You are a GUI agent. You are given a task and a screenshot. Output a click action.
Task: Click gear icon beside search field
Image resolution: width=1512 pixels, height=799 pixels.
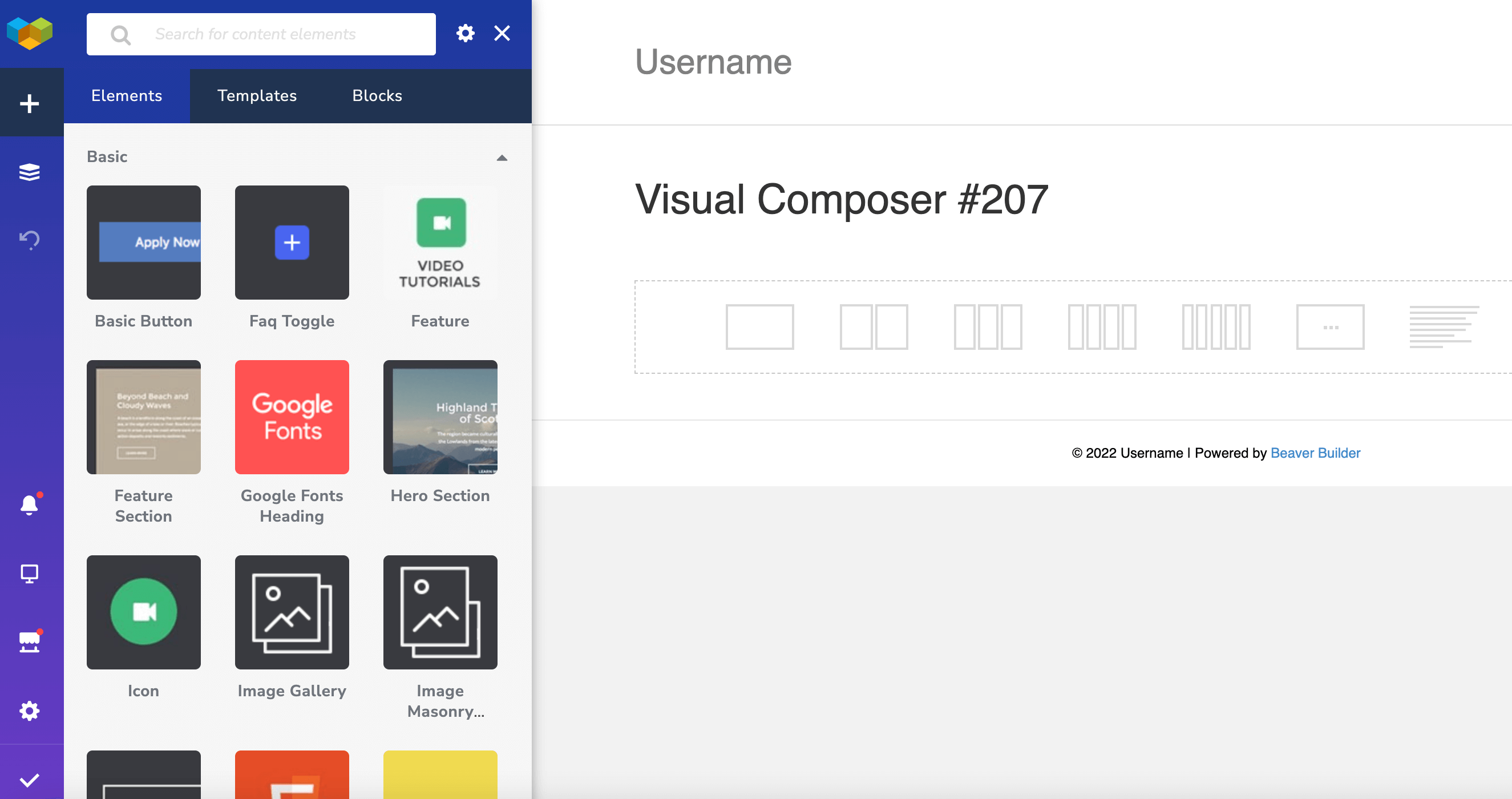click(x=465, y=34)
